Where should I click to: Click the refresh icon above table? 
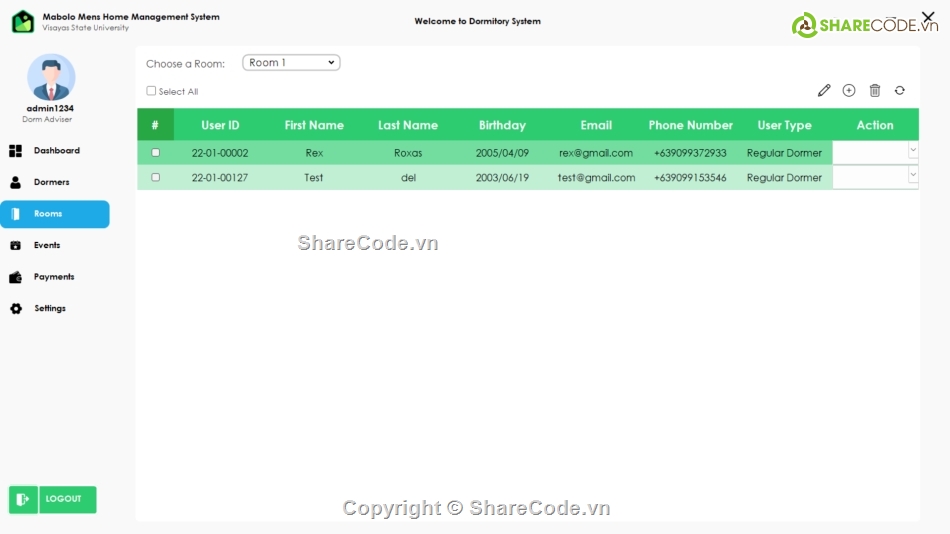point(900,90)
